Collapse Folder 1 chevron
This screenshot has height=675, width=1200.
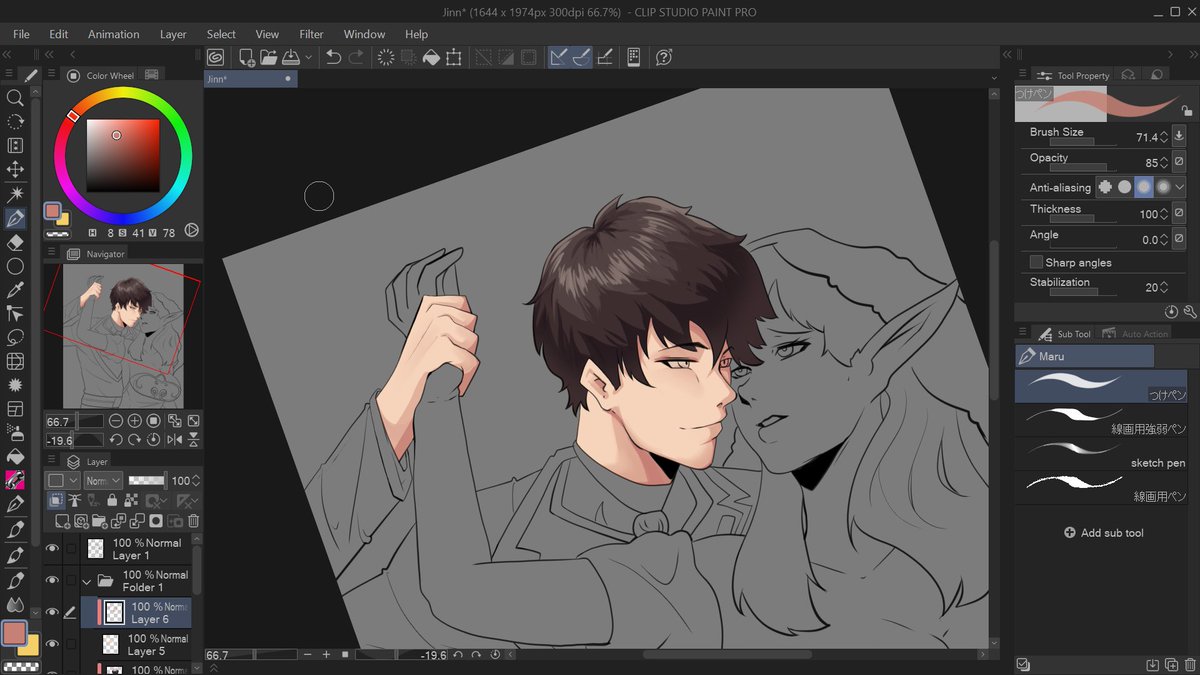(x=86, y=580)
